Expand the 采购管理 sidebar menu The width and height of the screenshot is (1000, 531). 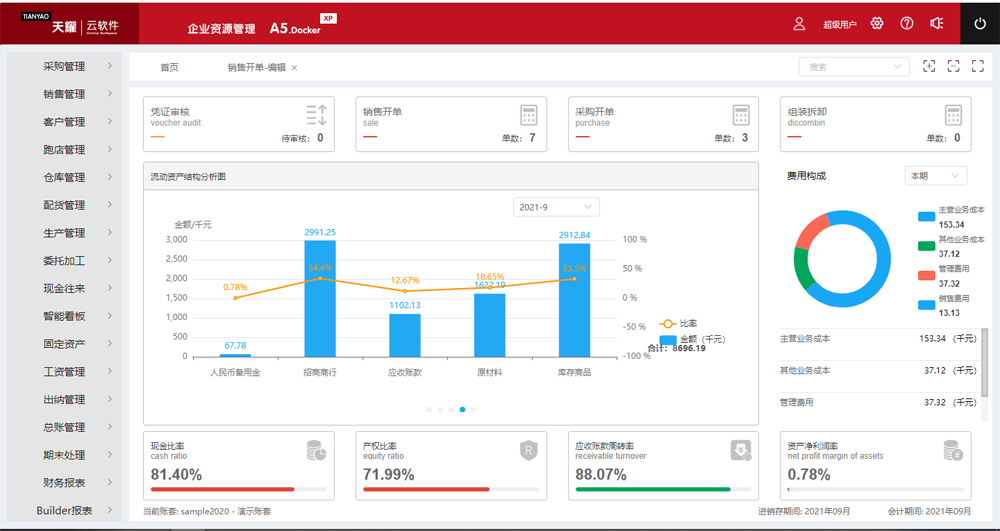[x=64, y=66]
